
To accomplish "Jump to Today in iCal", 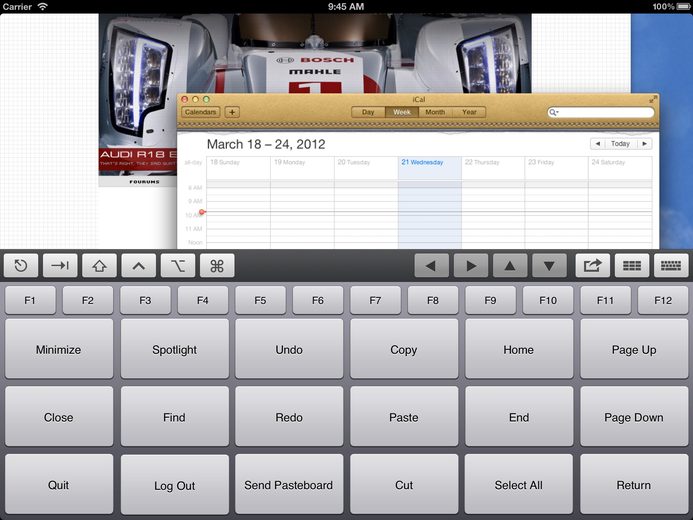I will (621, 144).
